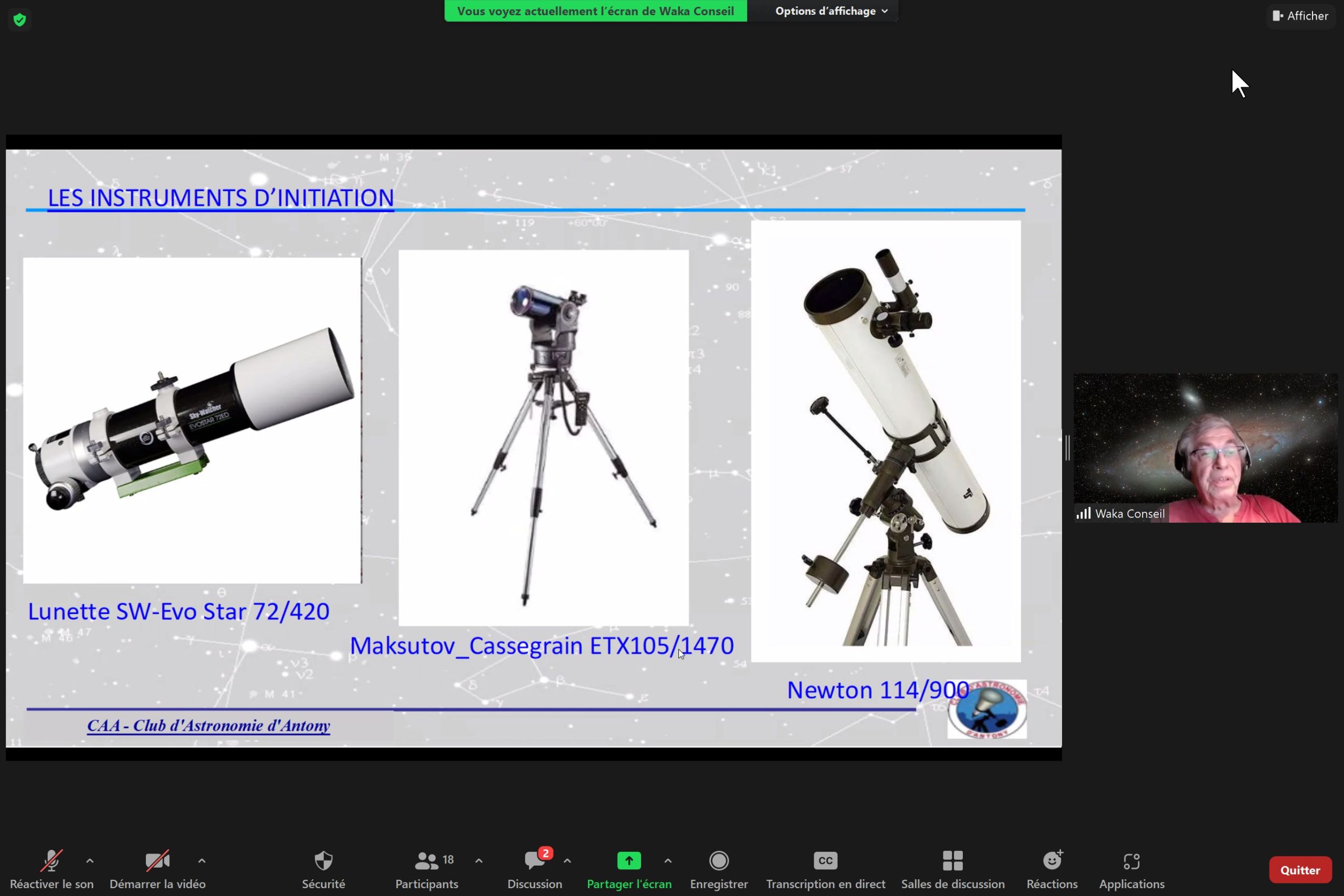1344x896 pixels.
Task: Expand the Participants options caret
Action: (x=479, y=861)
